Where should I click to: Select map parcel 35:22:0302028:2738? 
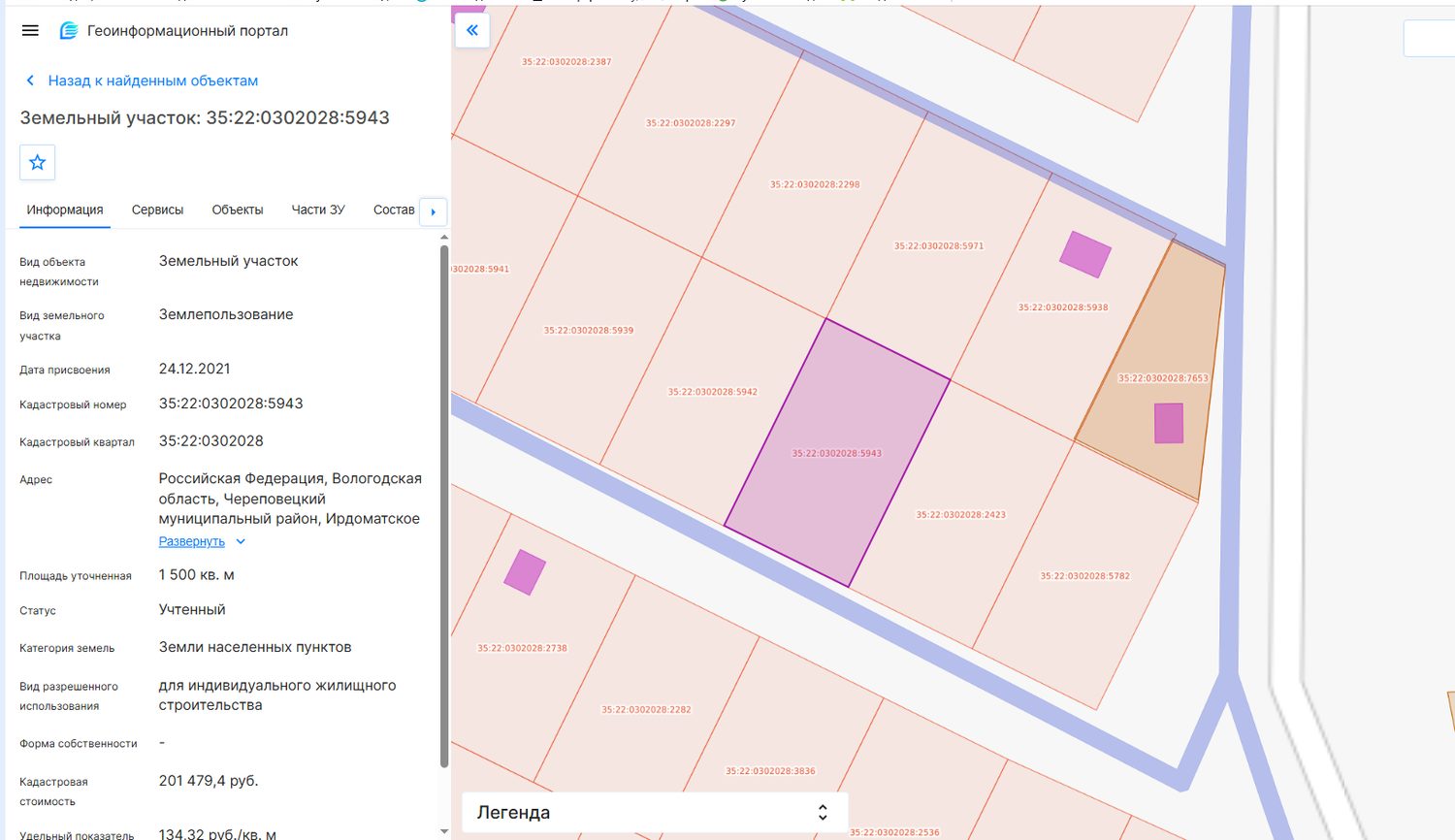point(522,648)
